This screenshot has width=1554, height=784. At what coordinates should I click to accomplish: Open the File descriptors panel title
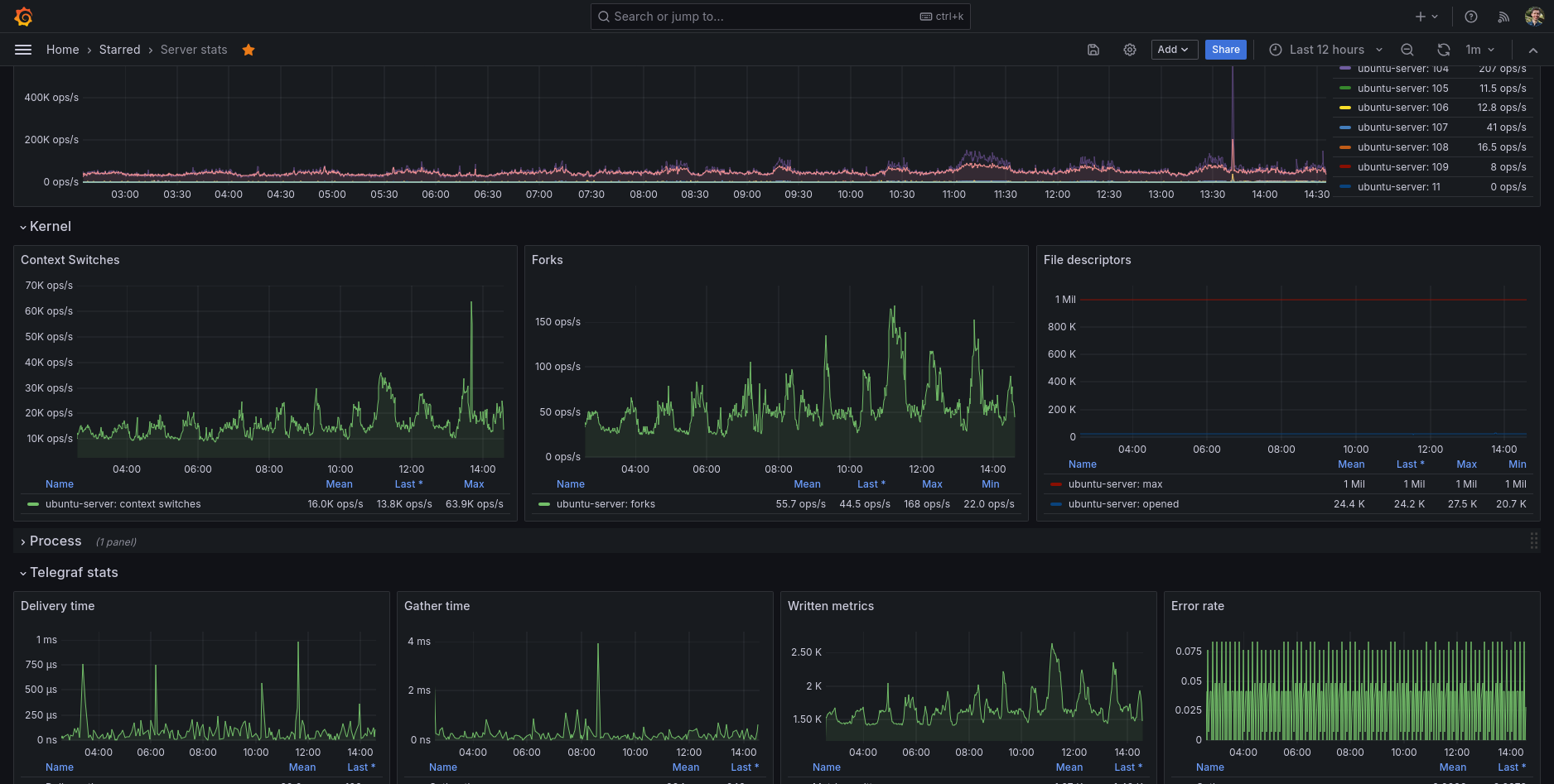[1088, 260]
